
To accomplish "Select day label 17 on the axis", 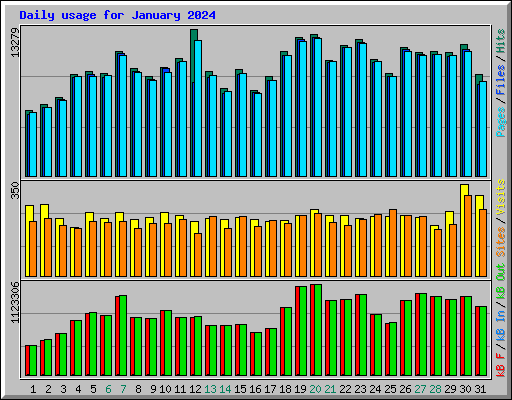I will 270,389.
